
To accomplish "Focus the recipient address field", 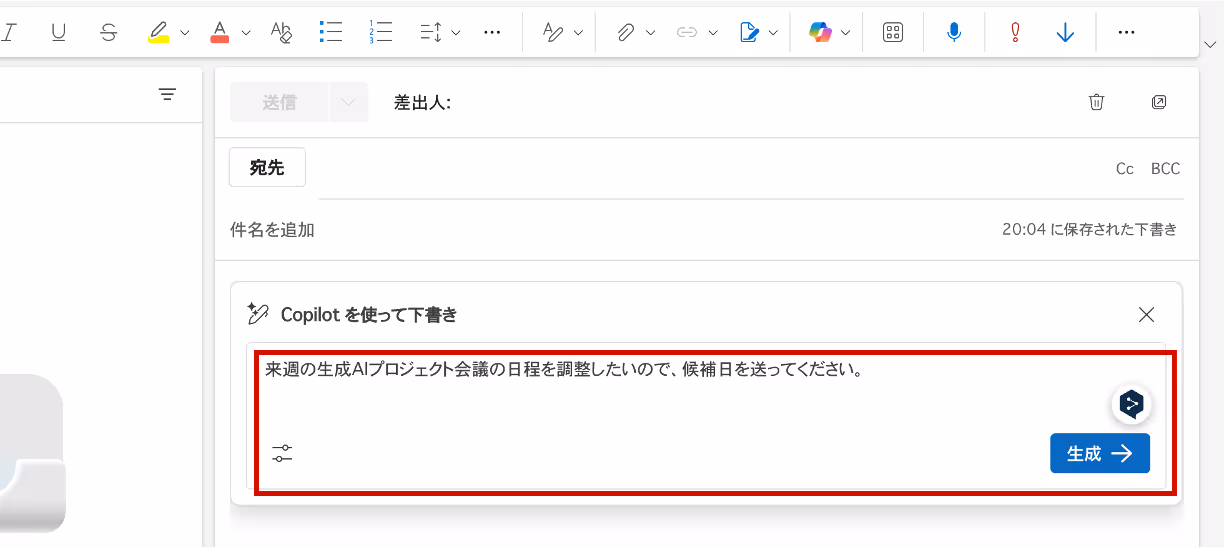I will [x=710, y=169].
